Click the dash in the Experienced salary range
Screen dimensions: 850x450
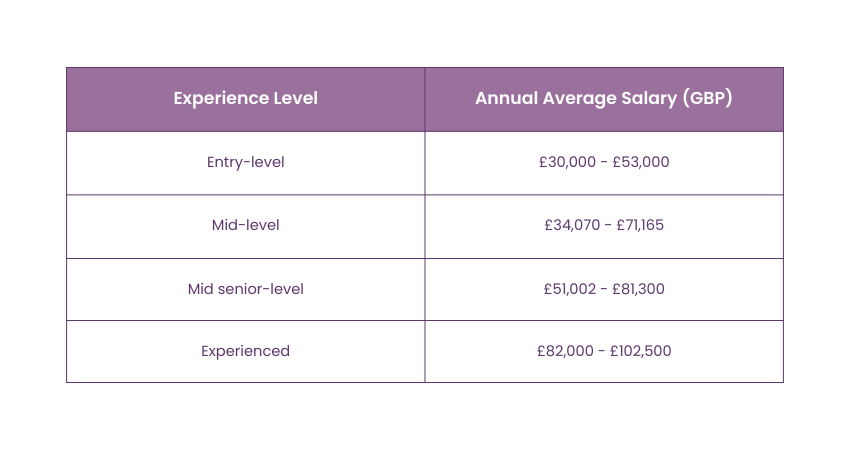pyautogui.click(x=599, y=351)
